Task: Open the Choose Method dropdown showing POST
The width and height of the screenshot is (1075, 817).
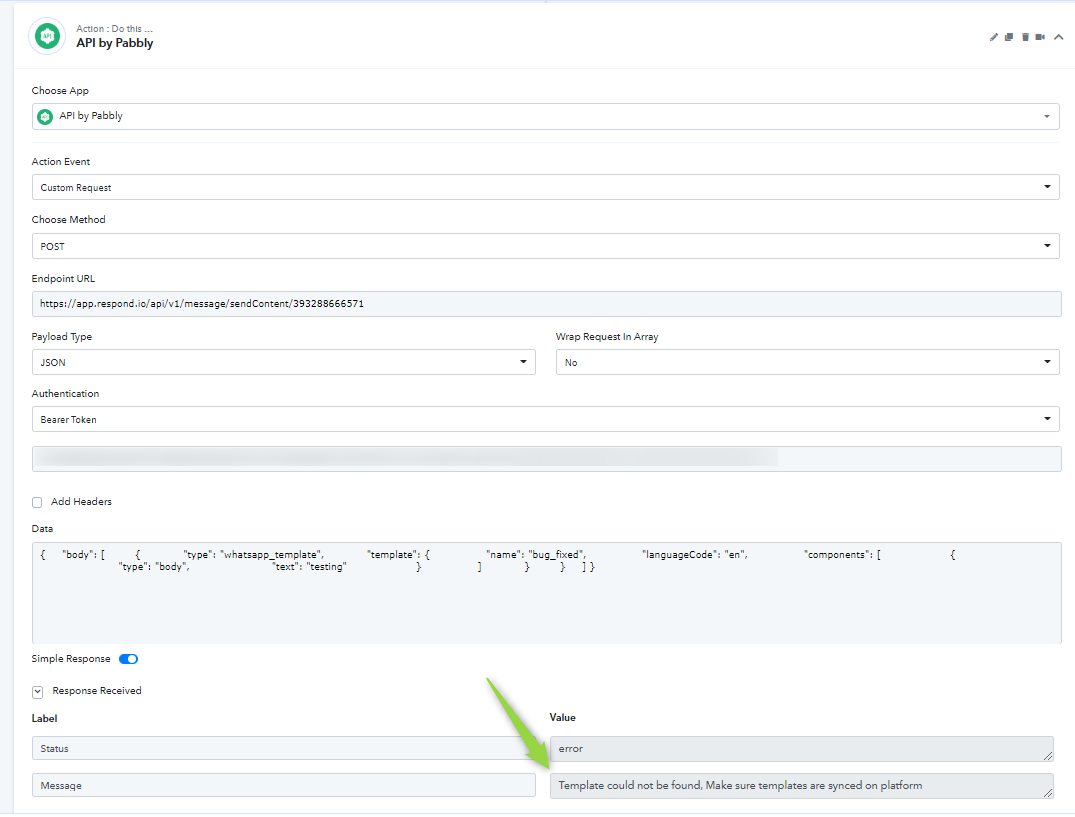Action: coord(546,246)
